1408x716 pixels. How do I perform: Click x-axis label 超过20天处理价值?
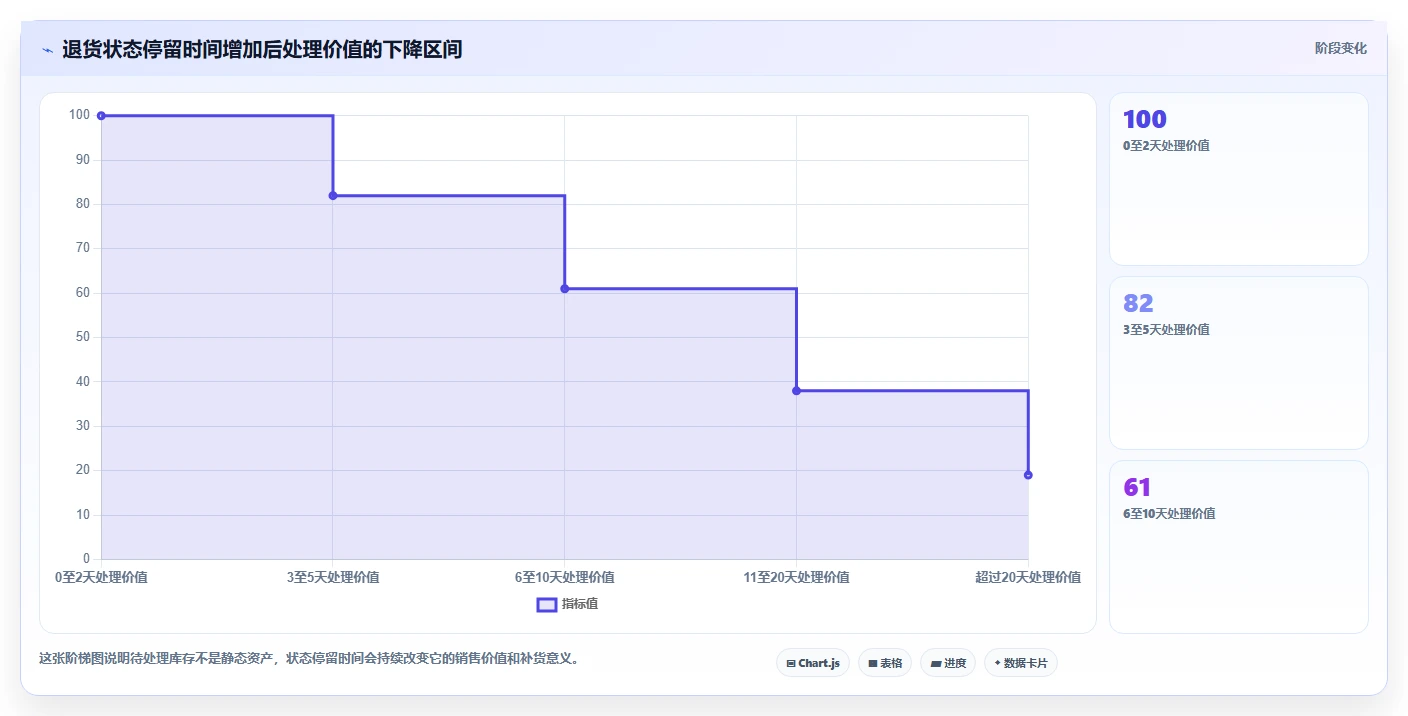1028,577
